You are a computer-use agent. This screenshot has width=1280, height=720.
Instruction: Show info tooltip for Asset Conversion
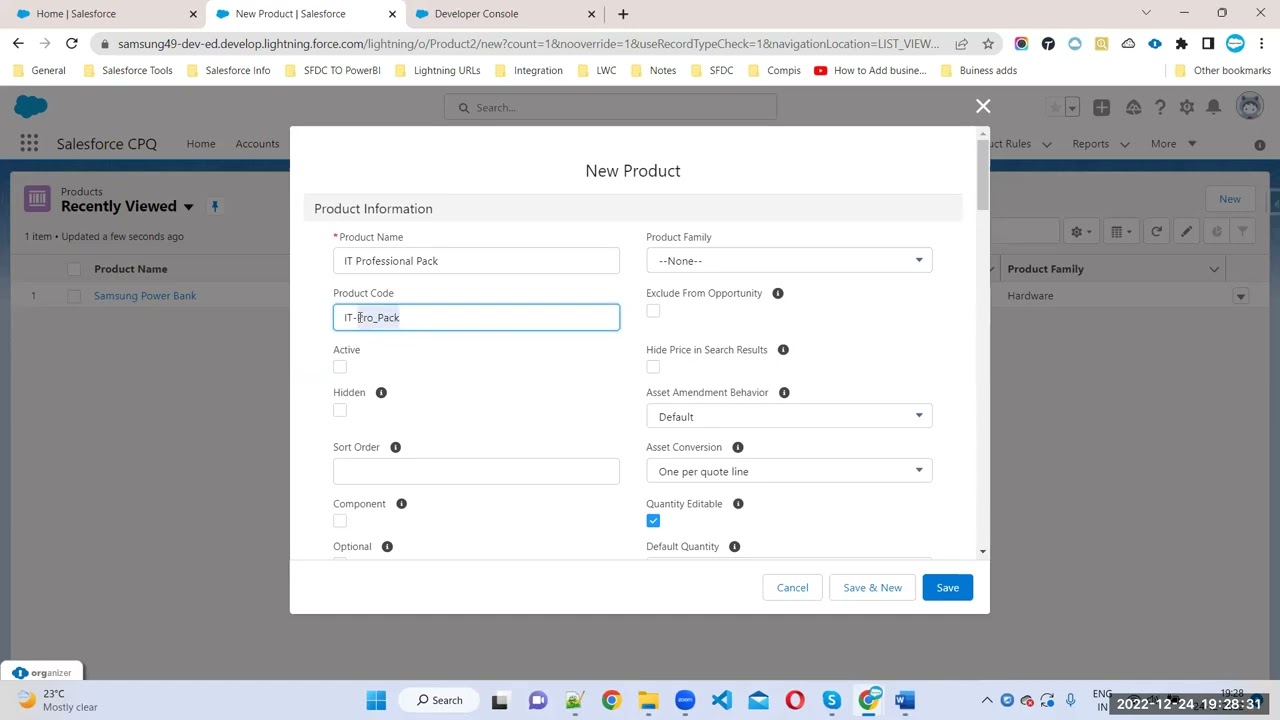coord(738,447)
